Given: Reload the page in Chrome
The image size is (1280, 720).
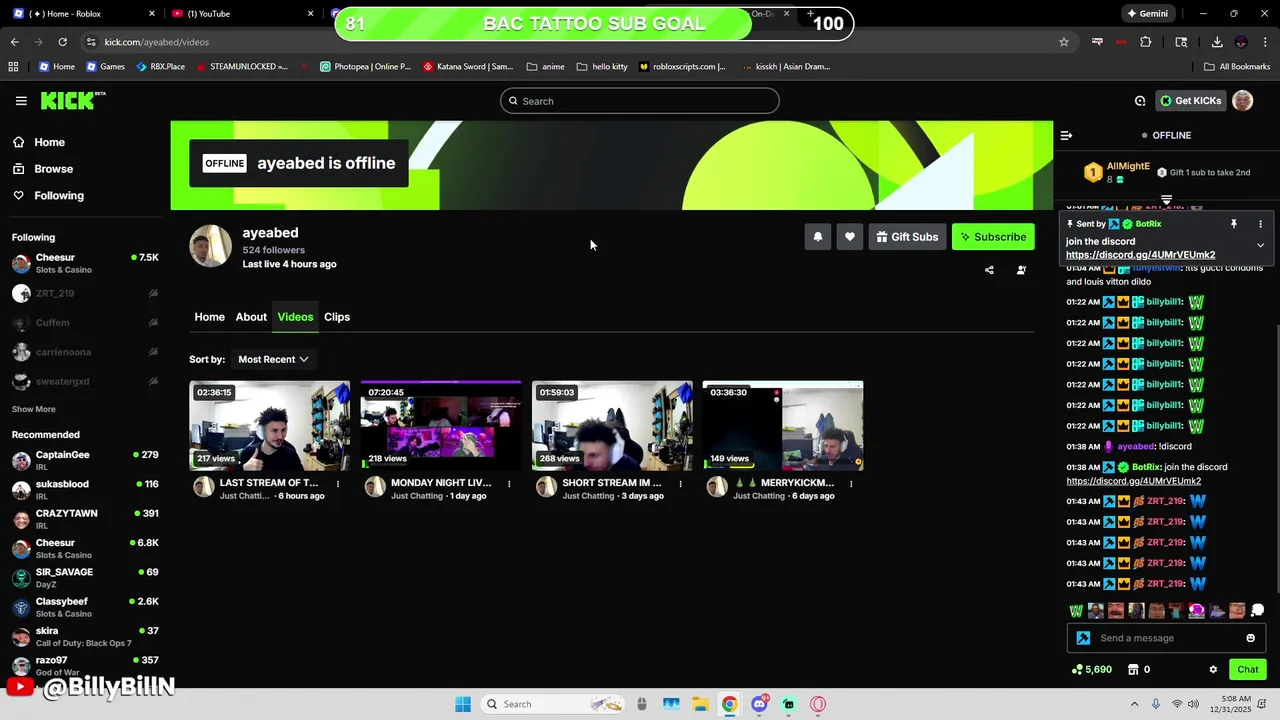Looking at the screenshot, I should [x=62, y=42].
